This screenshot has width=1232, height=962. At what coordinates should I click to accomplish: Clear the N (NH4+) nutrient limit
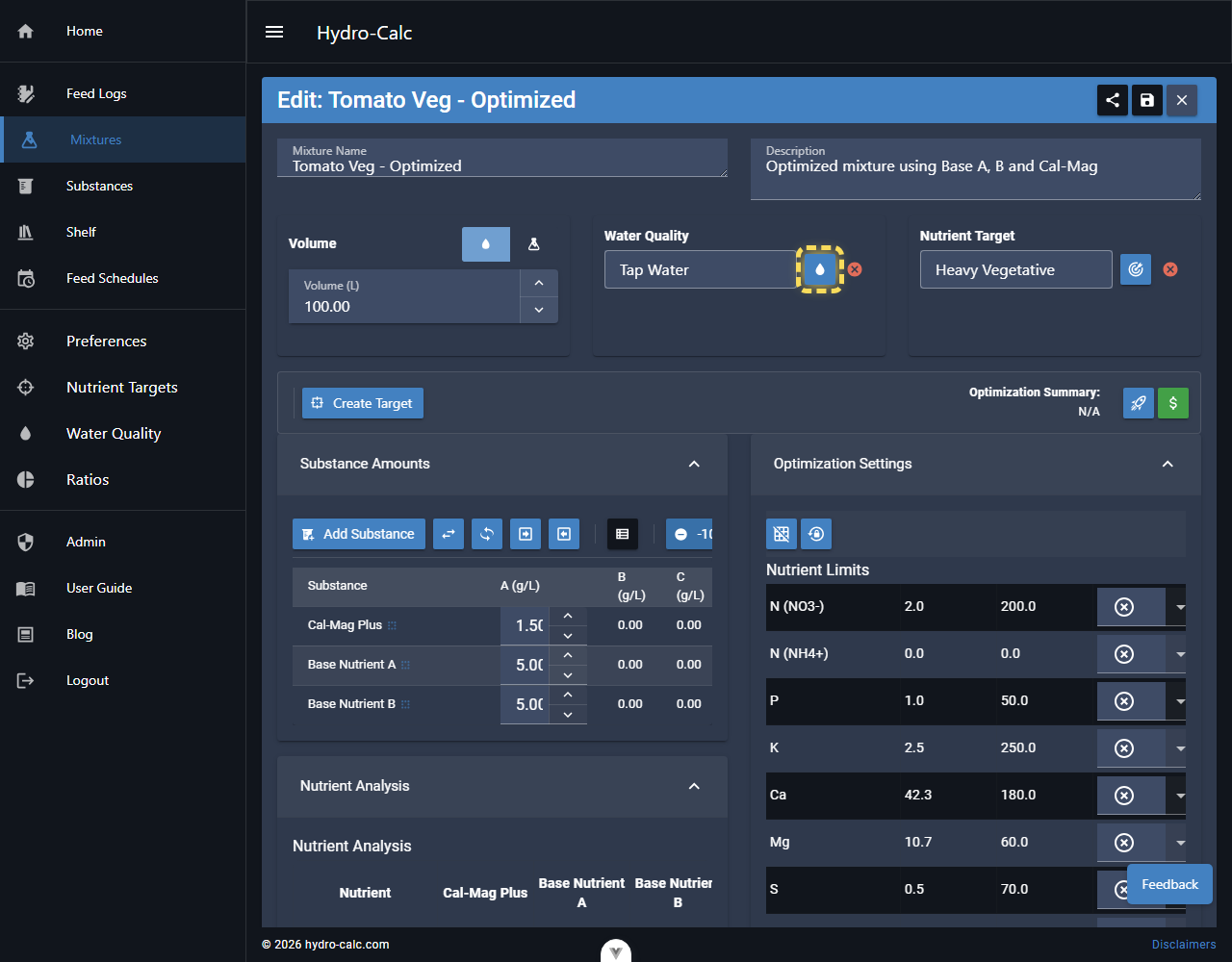click(x=1123, y=654)
